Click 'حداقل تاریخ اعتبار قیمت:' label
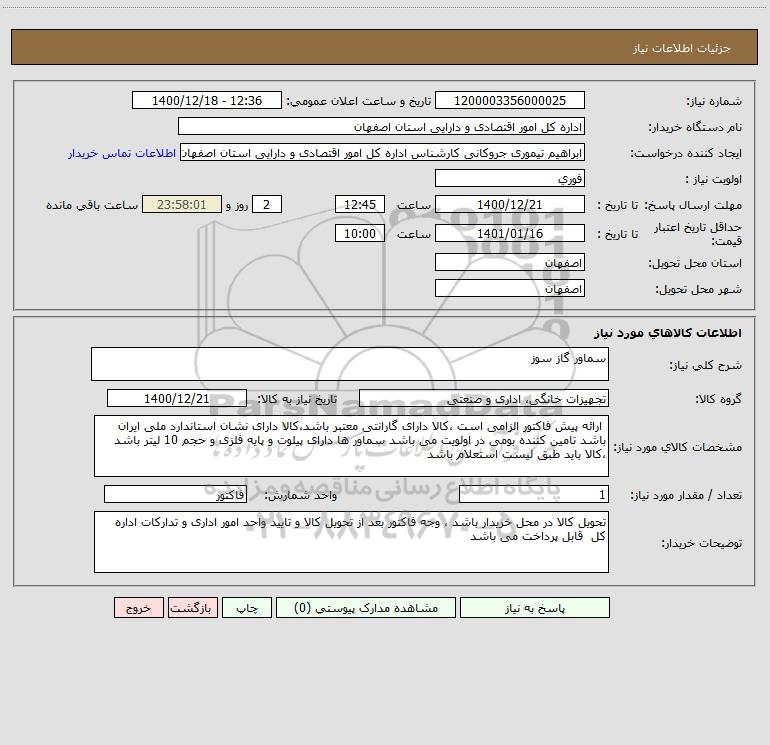Viewport: 770px width, 745px height. pos(698,234)
